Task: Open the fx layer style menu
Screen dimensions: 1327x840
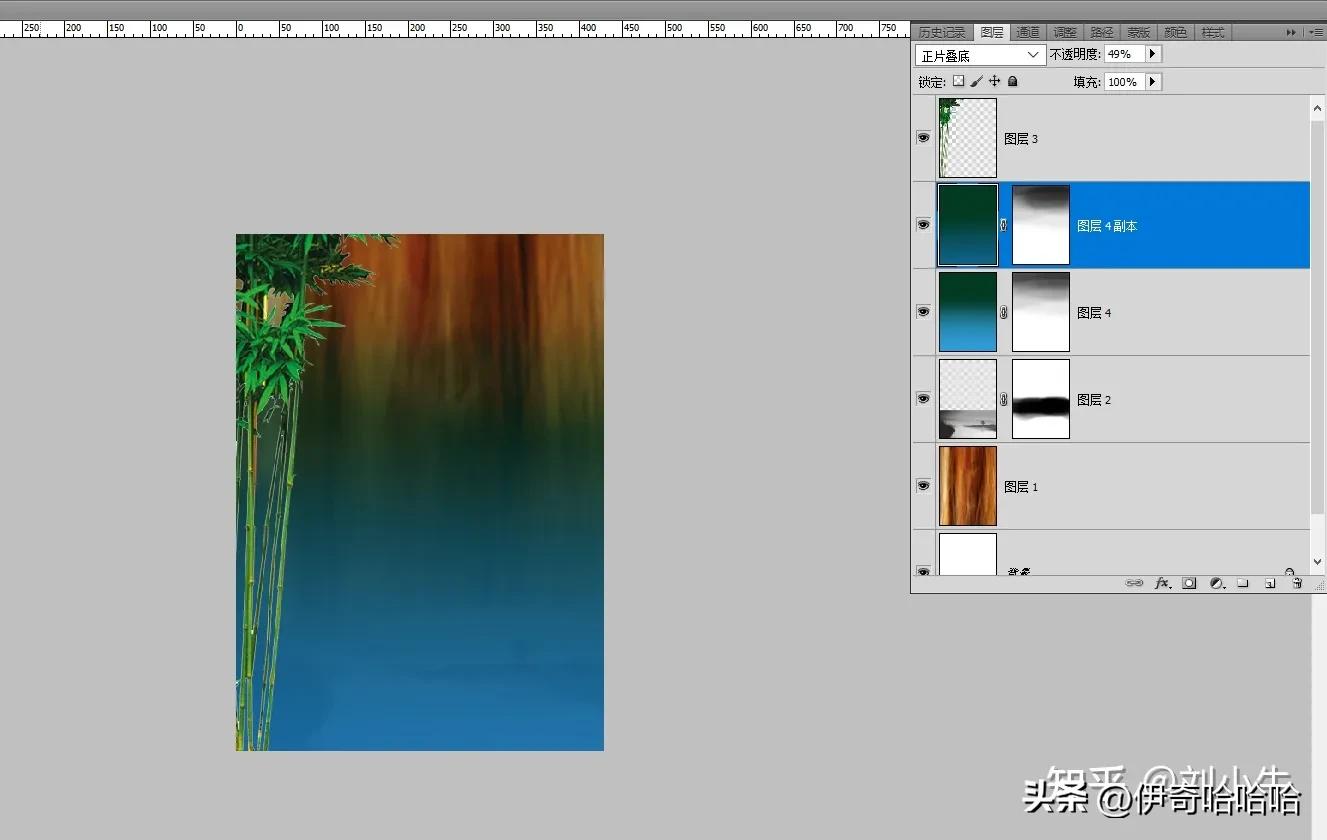Action: 1162,583
